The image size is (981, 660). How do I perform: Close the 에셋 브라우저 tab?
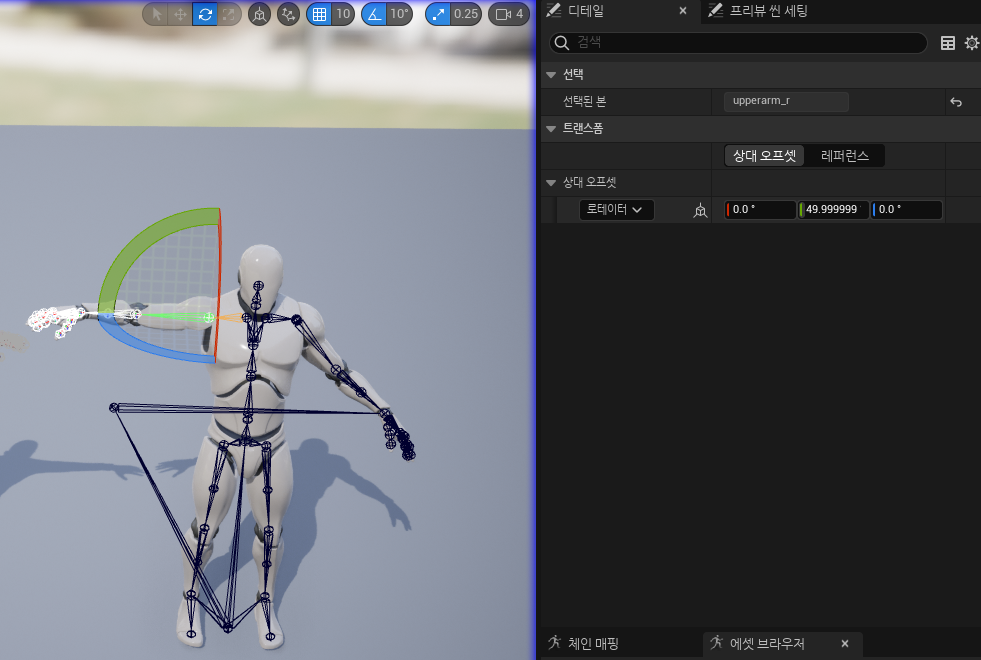(x=845, y=643)
